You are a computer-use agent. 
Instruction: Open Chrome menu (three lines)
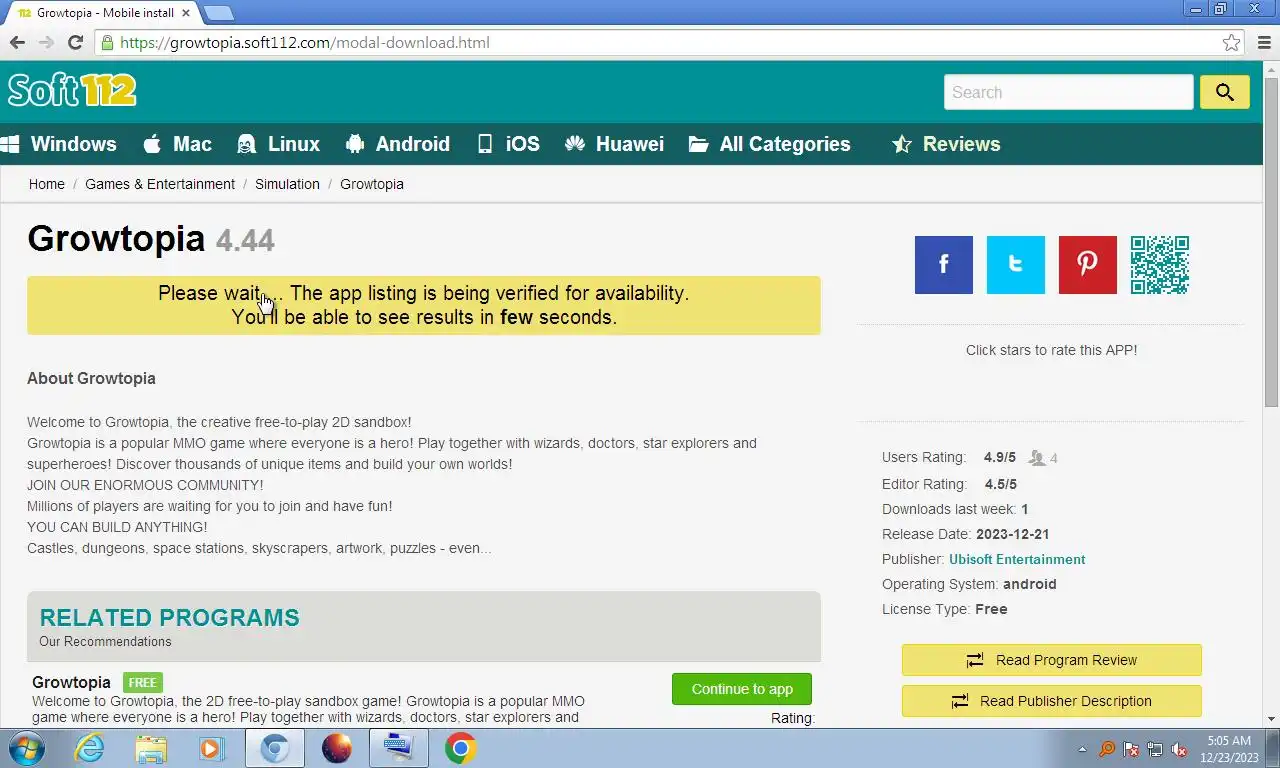point(1264,42)
